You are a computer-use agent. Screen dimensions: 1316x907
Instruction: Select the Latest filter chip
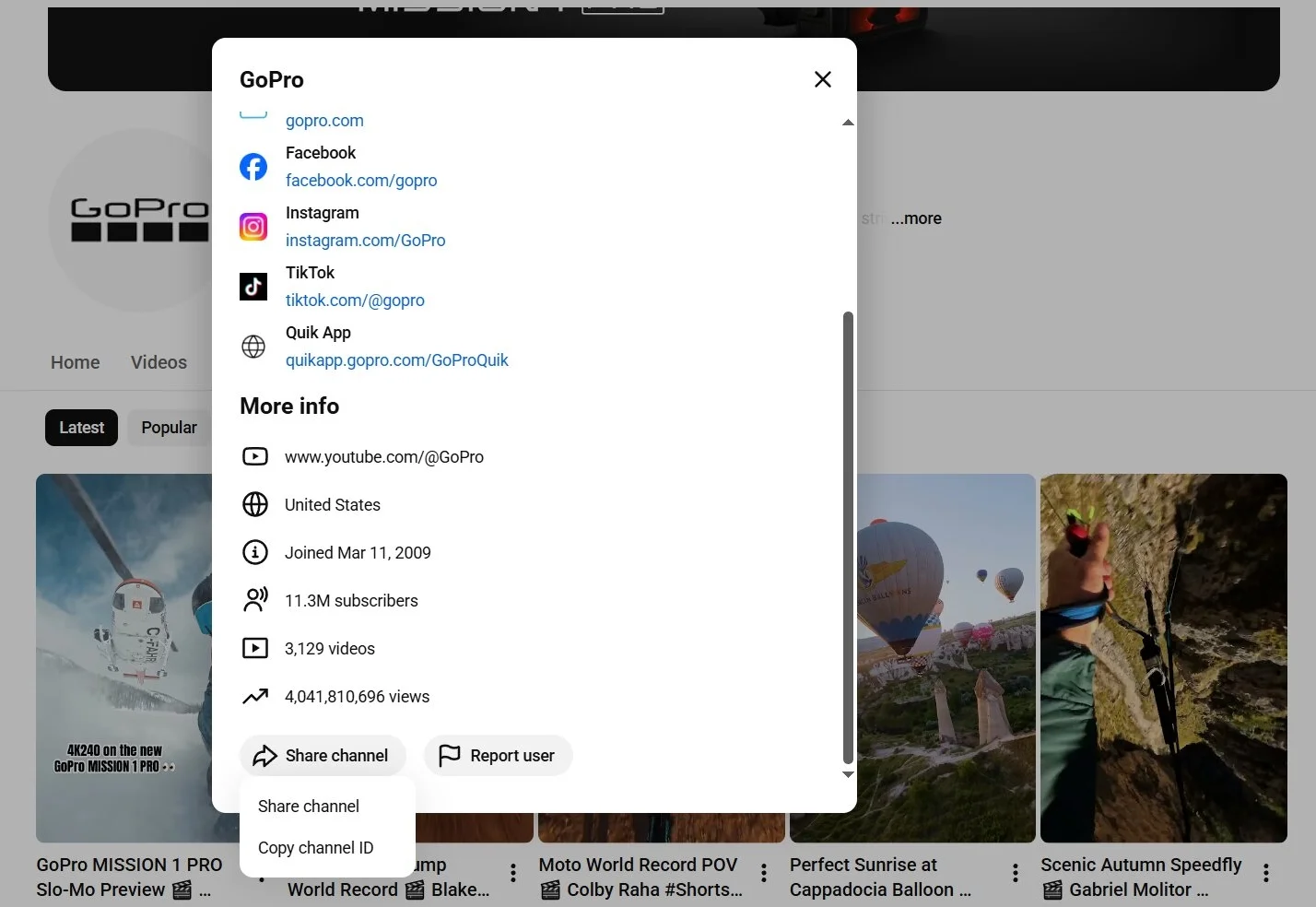click(x=81, y=428)
